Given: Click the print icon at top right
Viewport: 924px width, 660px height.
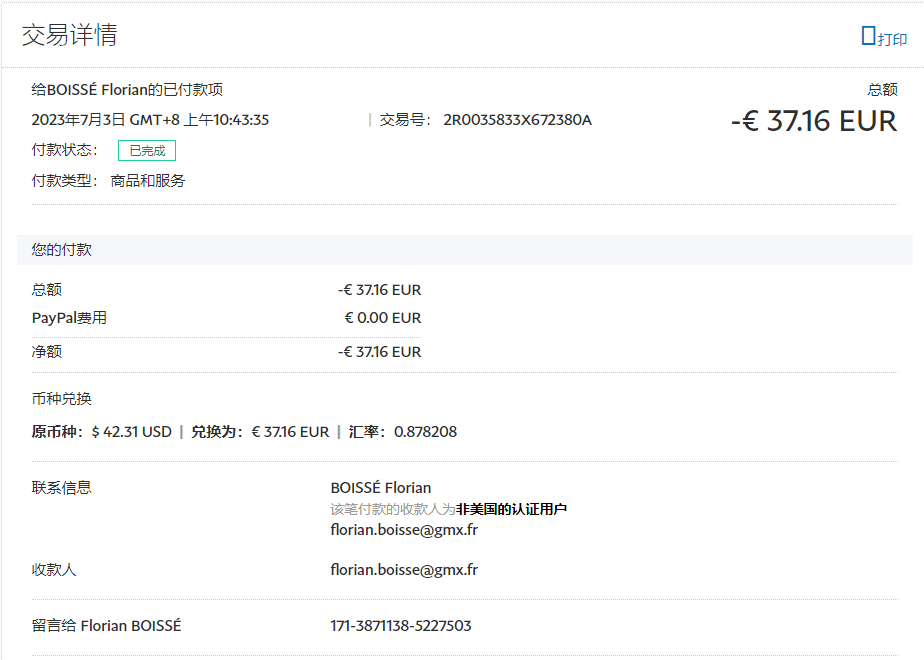Looking at the screenshot, I should coord(868,36).
